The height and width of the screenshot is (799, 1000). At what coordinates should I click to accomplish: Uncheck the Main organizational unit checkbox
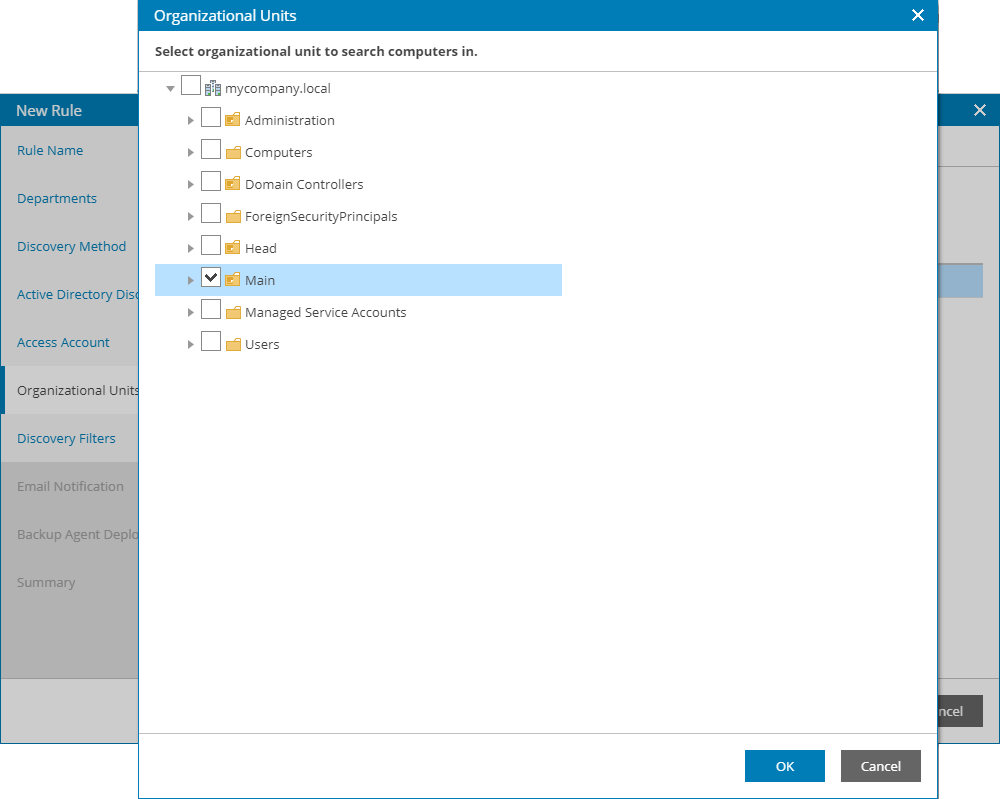pos(211,279)
